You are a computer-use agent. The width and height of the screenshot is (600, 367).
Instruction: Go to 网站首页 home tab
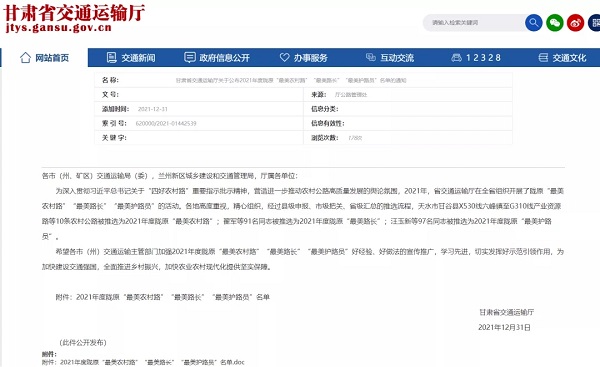(x=44, y=58)
